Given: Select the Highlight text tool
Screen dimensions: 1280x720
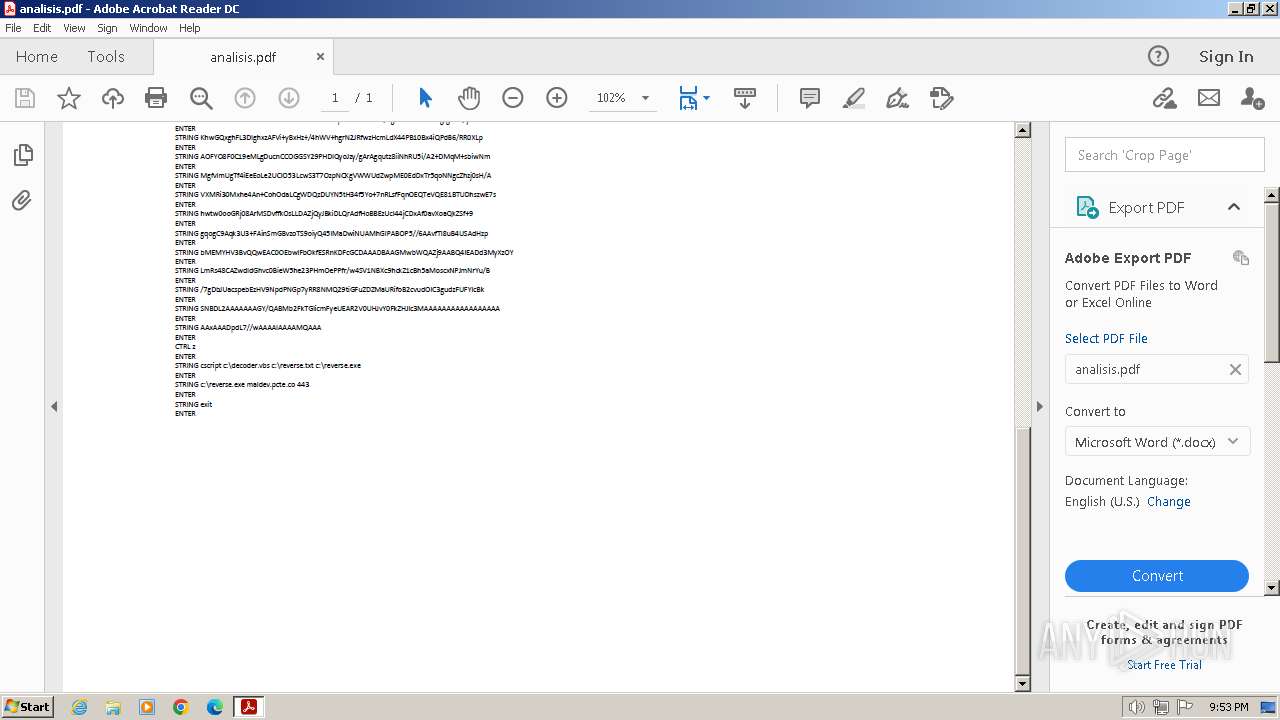Looking at the screenshot, I should [x=854, y=98].
